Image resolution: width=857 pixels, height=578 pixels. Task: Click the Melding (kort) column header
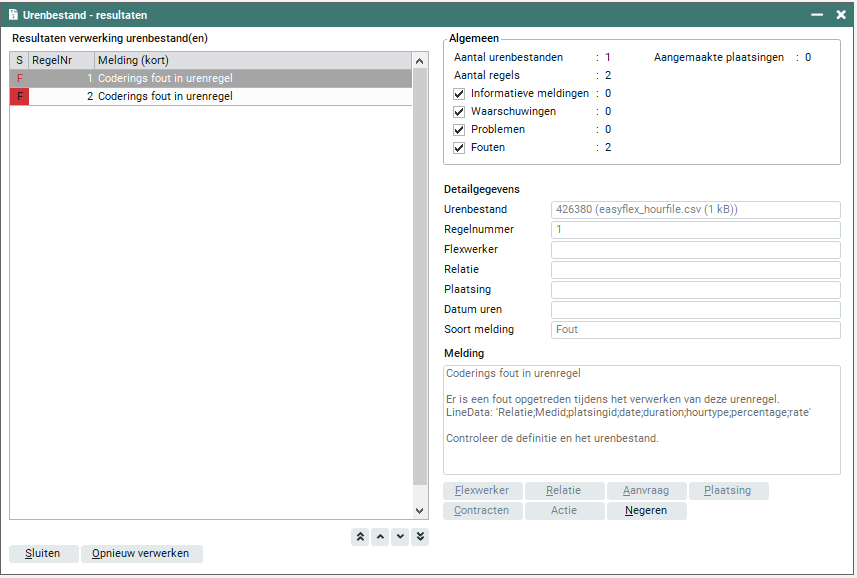250,61
